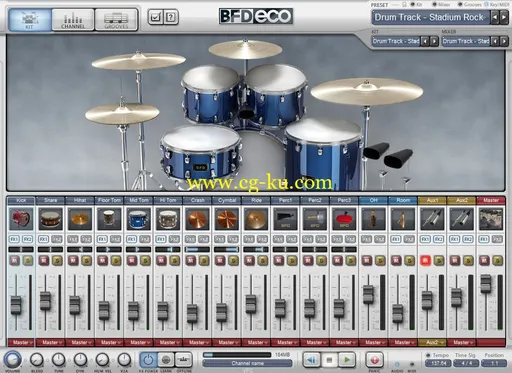Select the Perc3 red percussion slot image
The height and width of the screenshot is (373, 512).
[344, 219]
